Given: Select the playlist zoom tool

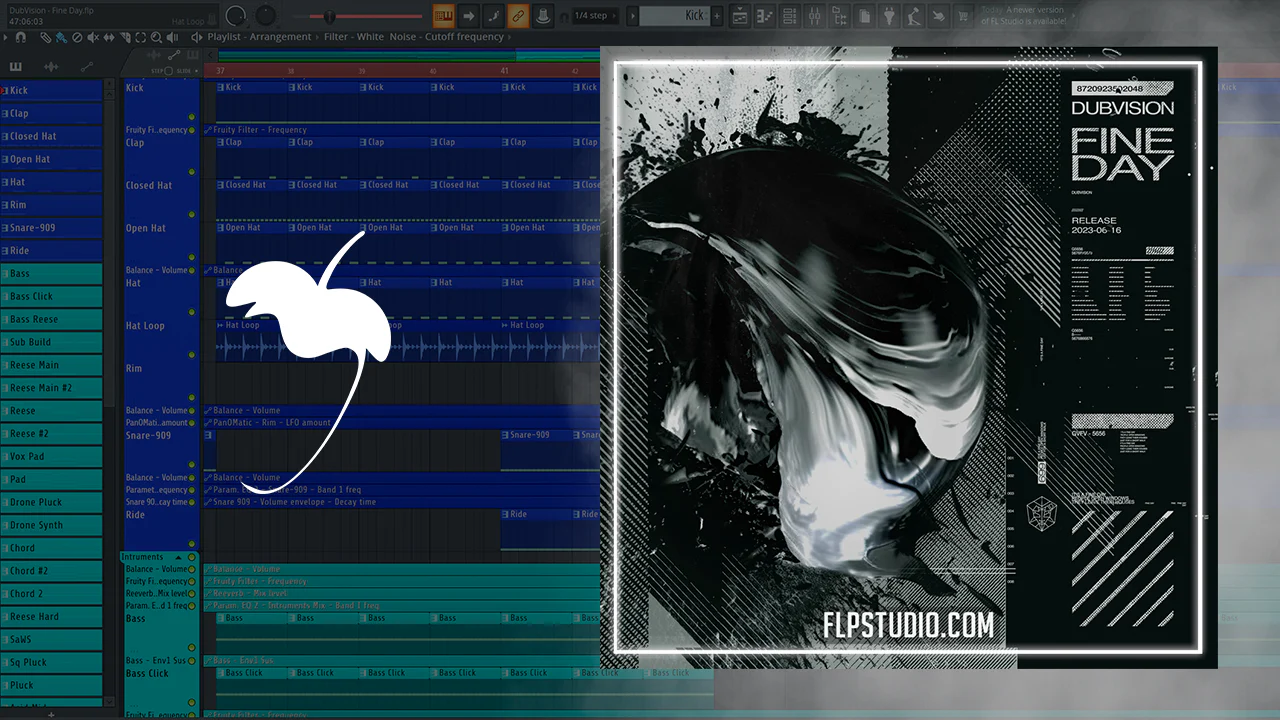Looking at the screenshot, I should tap(156, 37).
